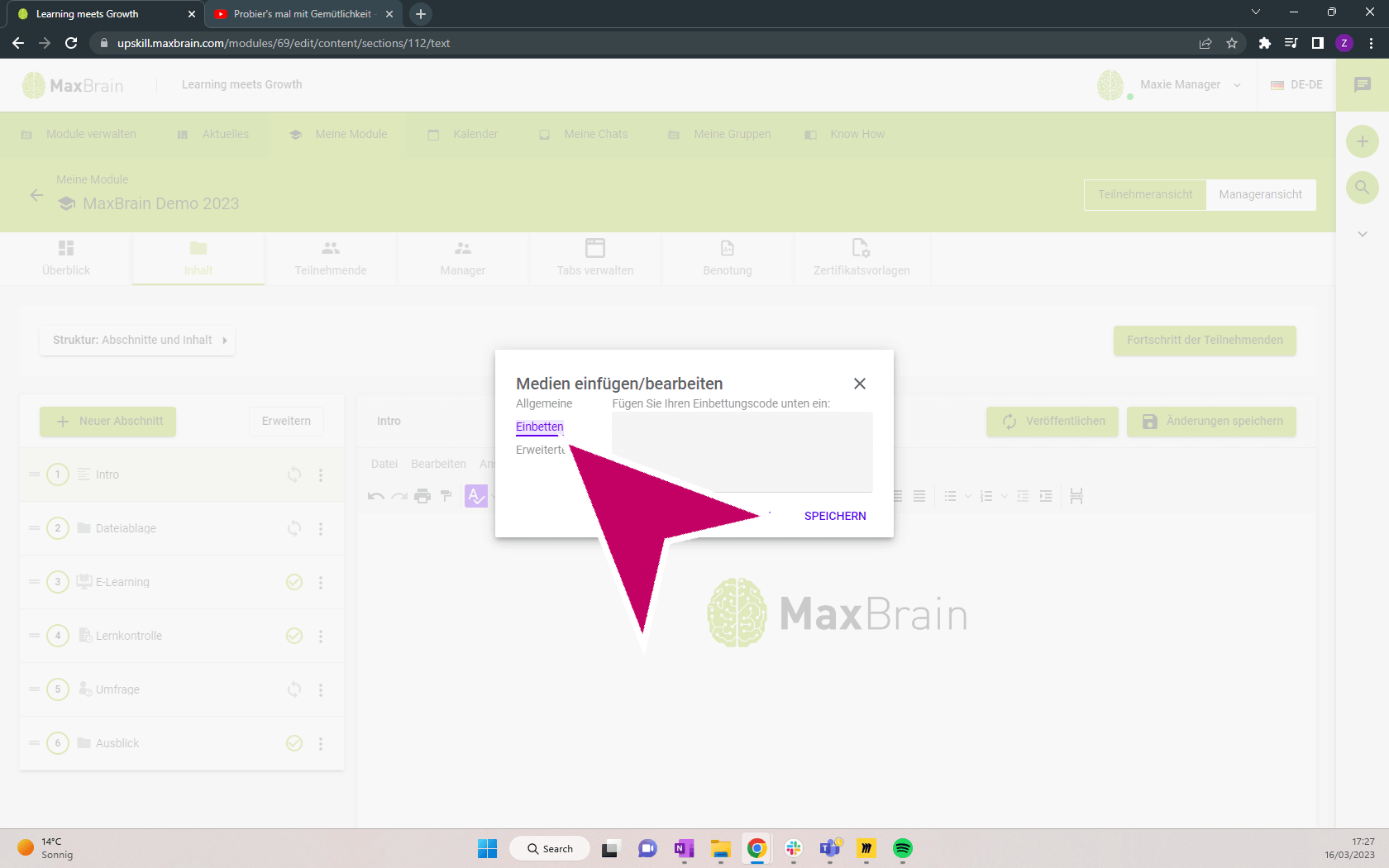
Task: Click the page break icon
Action: (1076, 496)
